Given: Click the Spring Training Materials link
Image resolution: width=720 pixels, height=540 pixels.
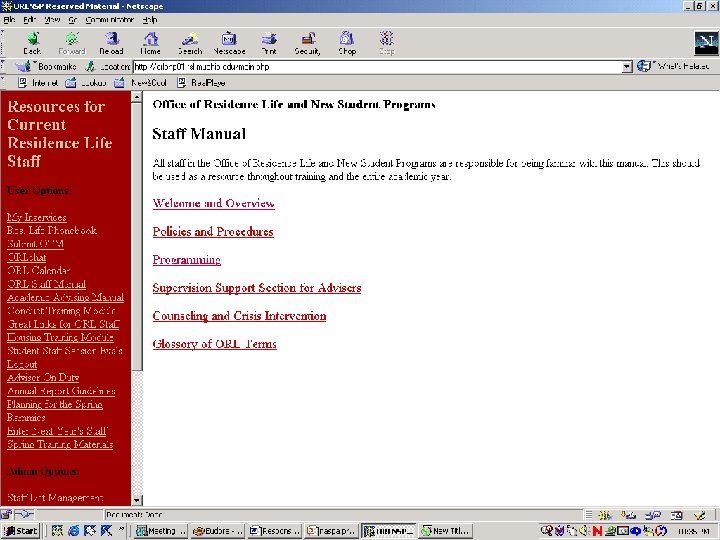Looking at the screenshot, I should [60, 444].
